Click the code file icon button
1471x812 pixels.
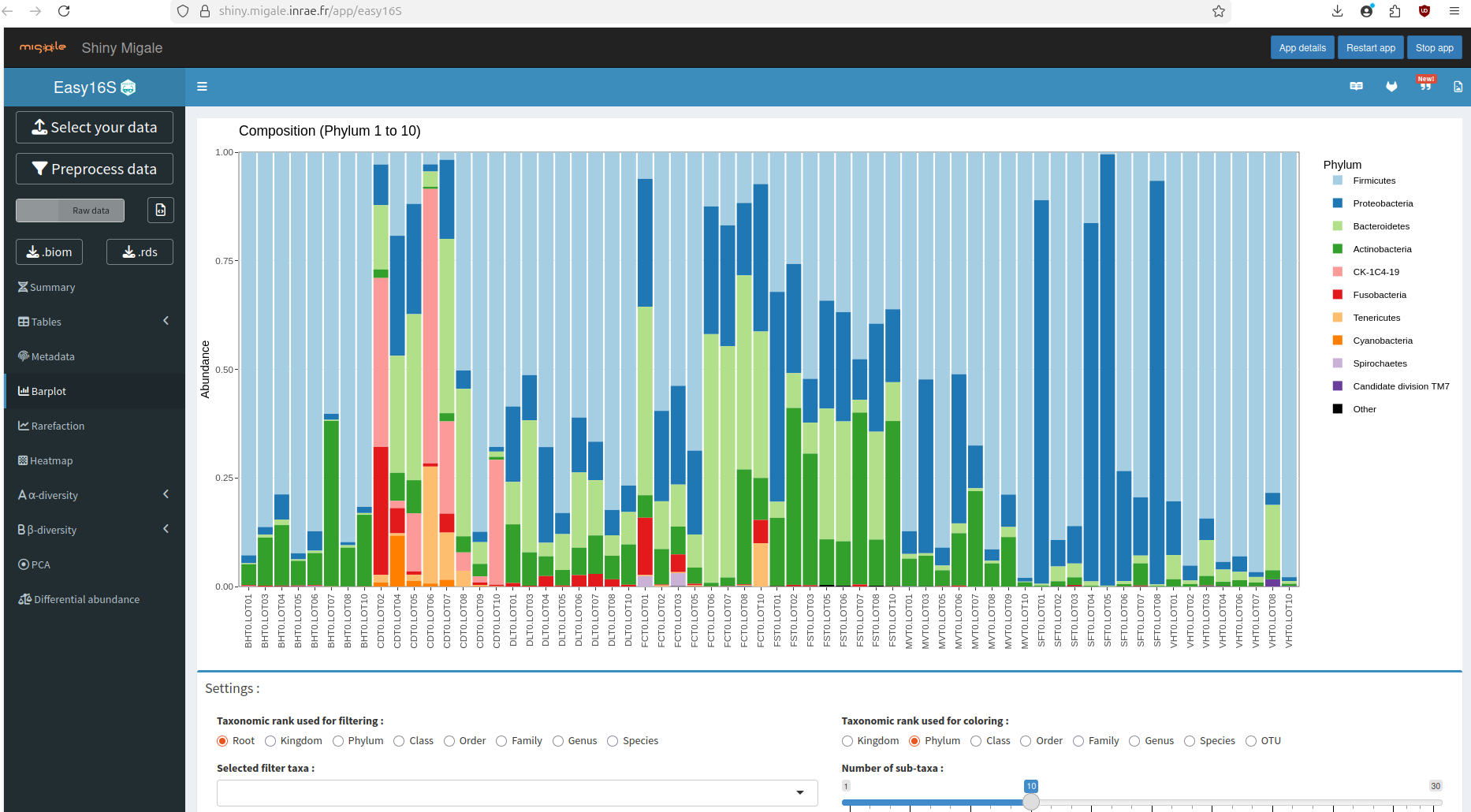click(160, 210)
